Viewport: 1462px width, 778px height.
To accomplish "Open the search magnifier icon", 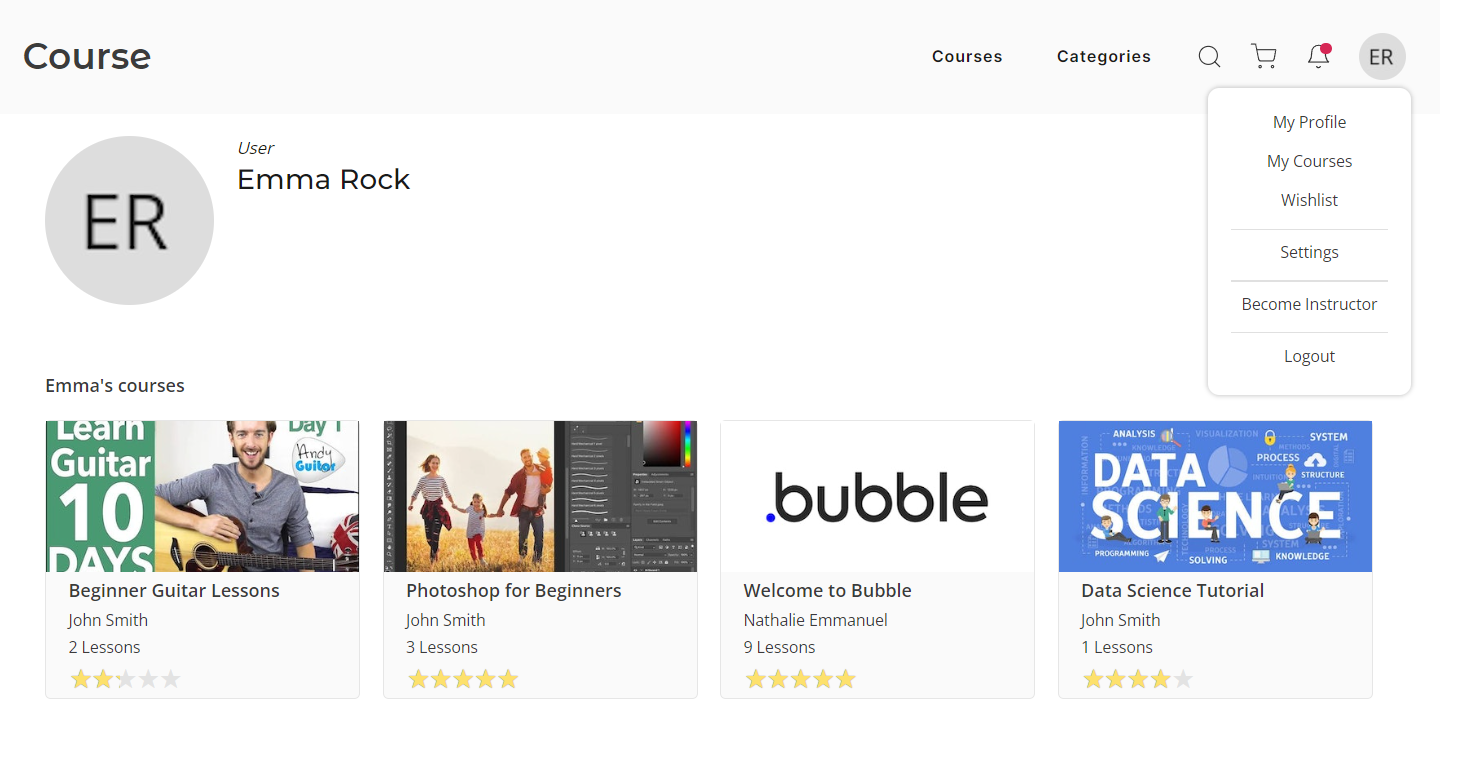I will point(1209,57).
